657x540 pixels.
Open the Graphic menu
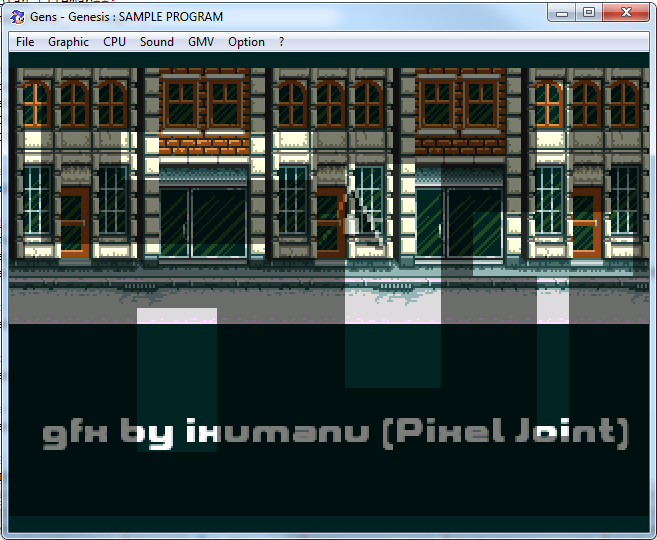tap(68, 42)
